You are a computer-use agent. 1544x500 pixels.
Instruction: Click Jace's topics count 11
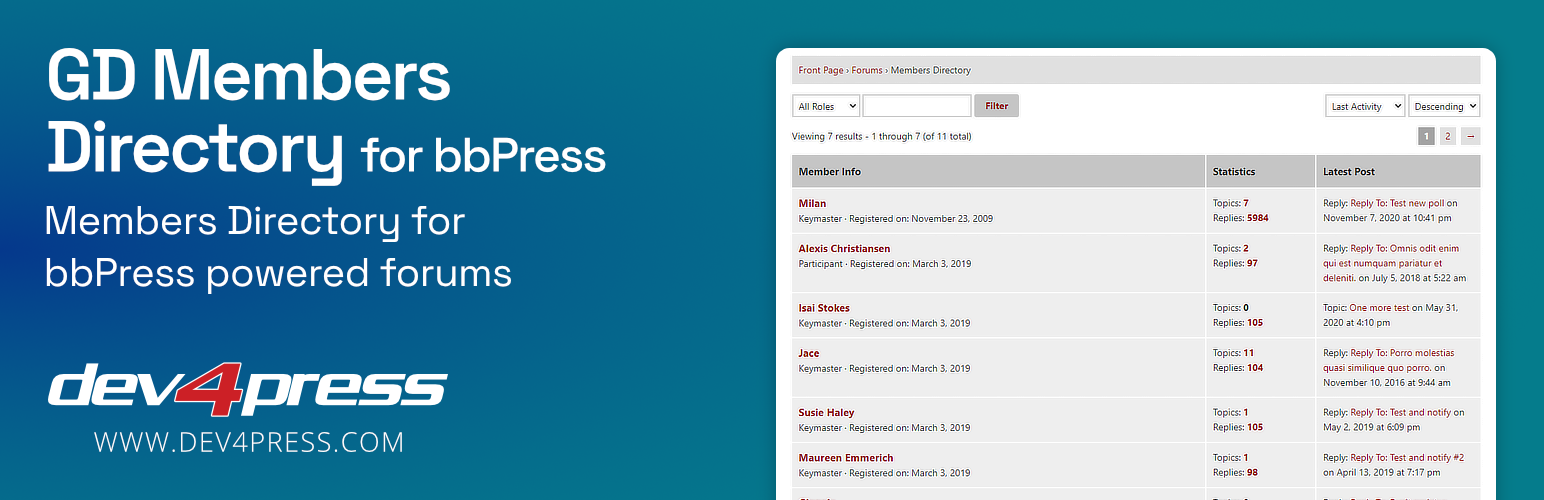[x=1248, y=353]
